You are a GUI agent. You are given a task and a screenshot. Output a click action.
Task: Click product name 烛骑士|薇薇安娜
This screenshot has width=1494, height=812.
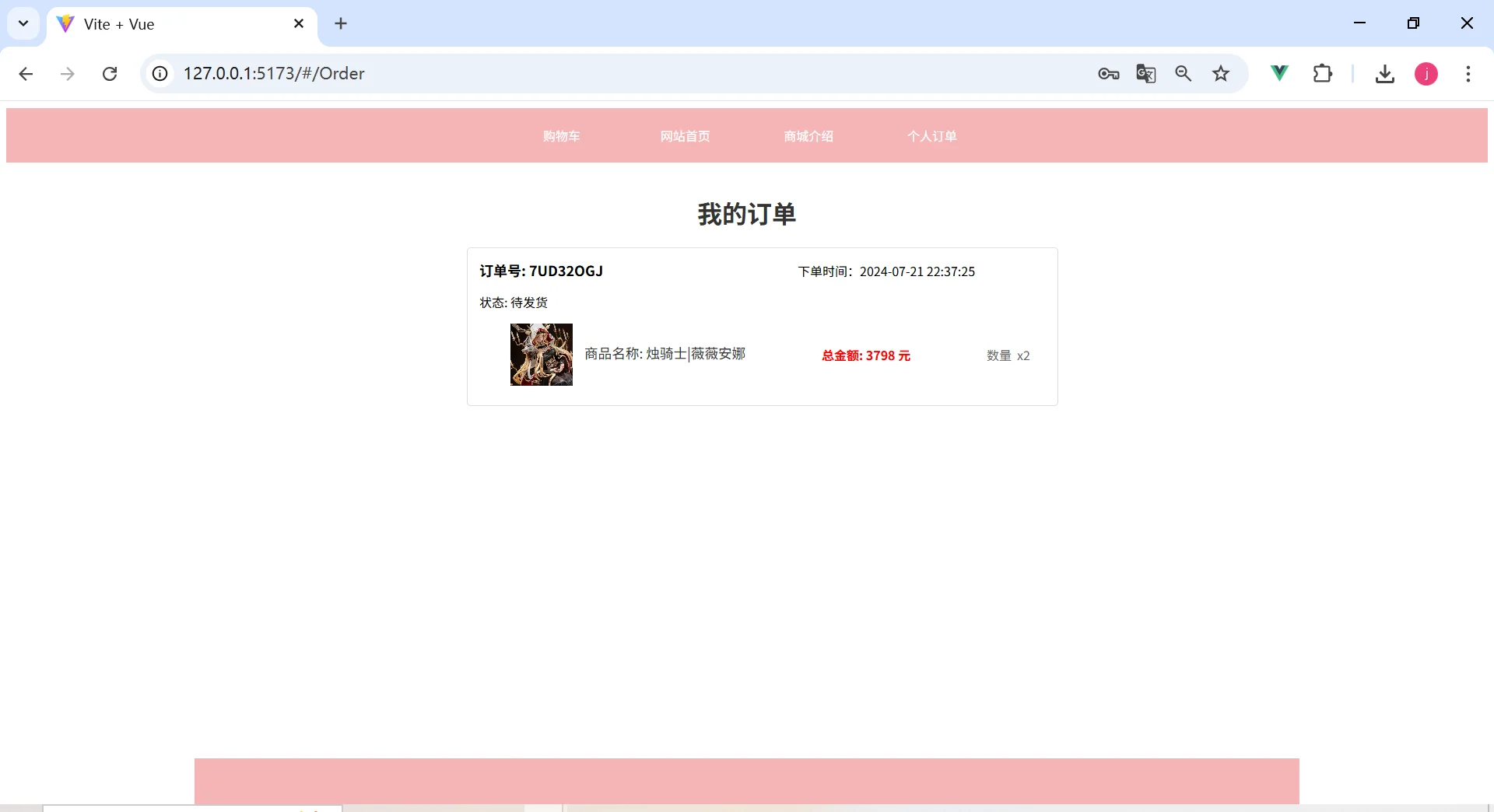tap(665, 354)
